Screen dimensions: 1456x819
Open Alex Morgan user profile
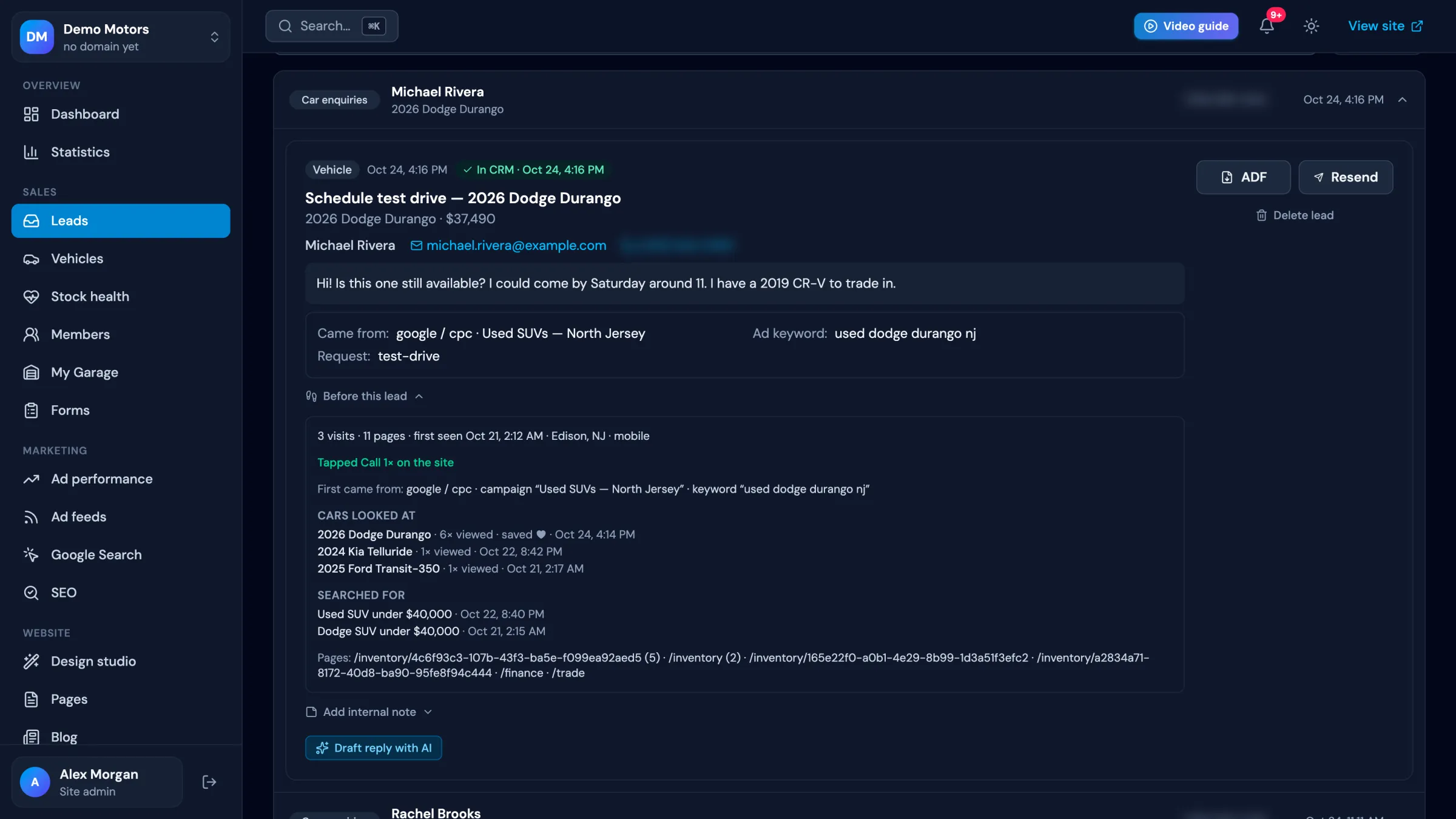click(97, 782)
